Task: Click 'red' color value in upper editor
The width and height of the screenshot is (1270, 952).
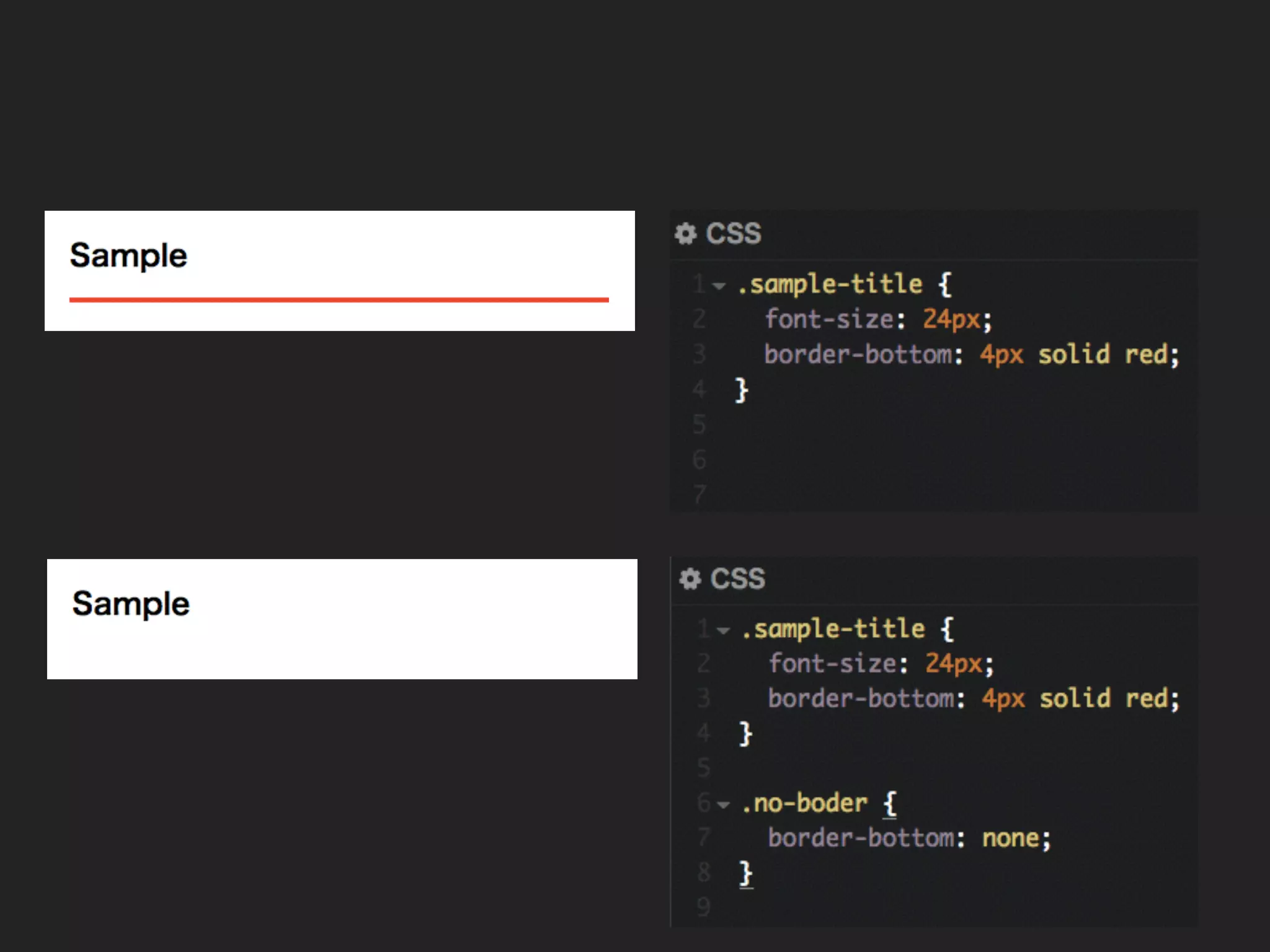Action: pyautogui.click(x=1146, y=355)
